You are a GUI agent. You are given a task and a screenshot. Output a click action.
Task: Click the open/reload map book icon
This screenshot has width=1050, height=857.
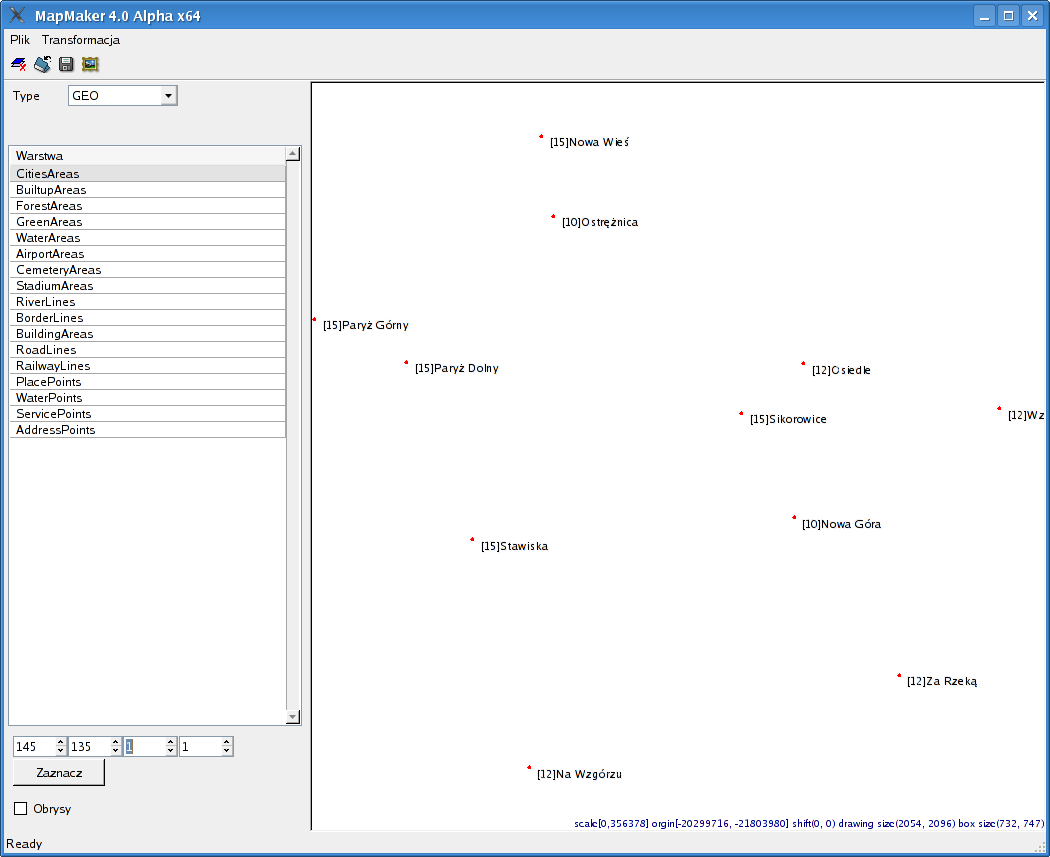[42, 65]
